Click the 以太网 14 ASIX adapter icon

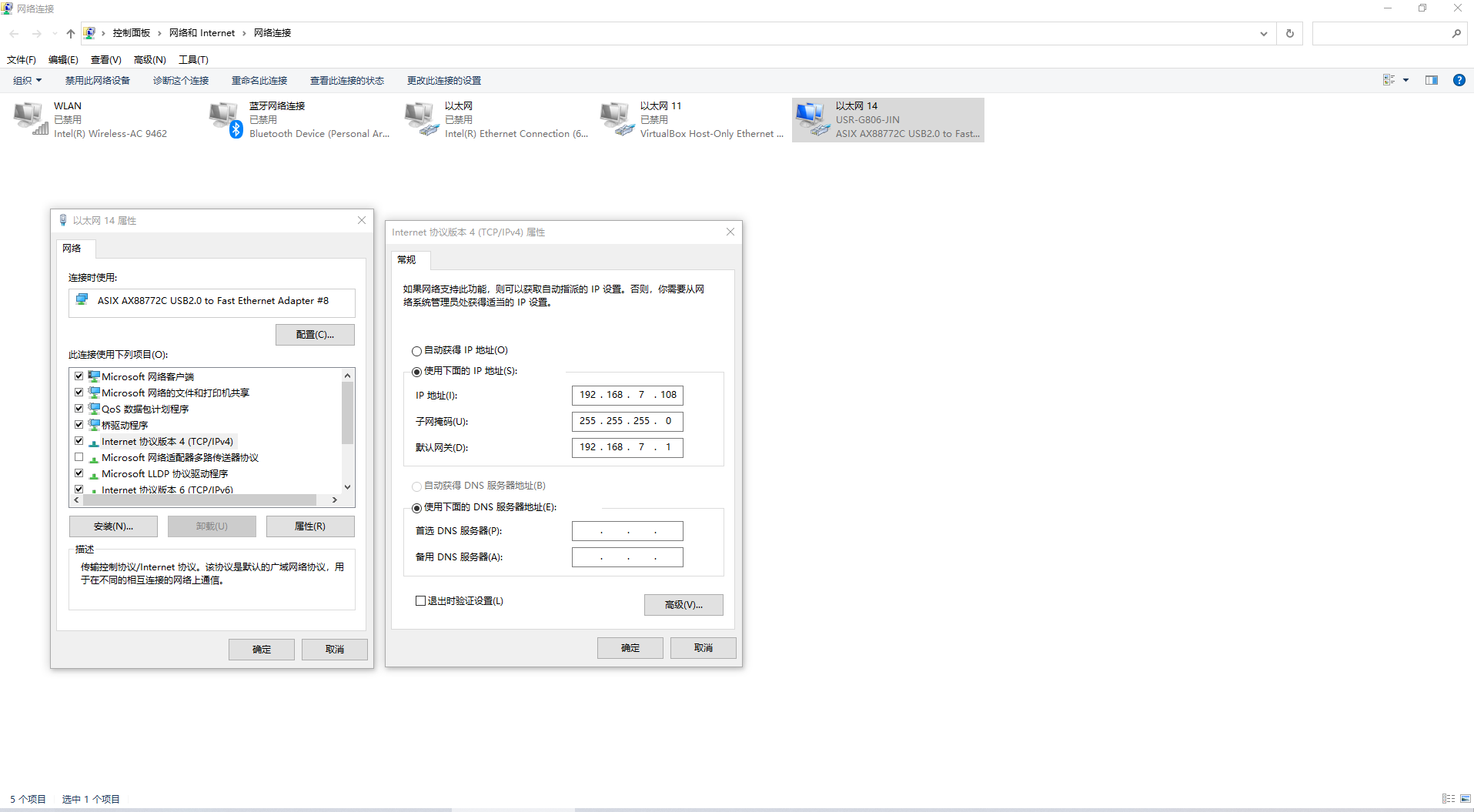[x=812, y=119]
